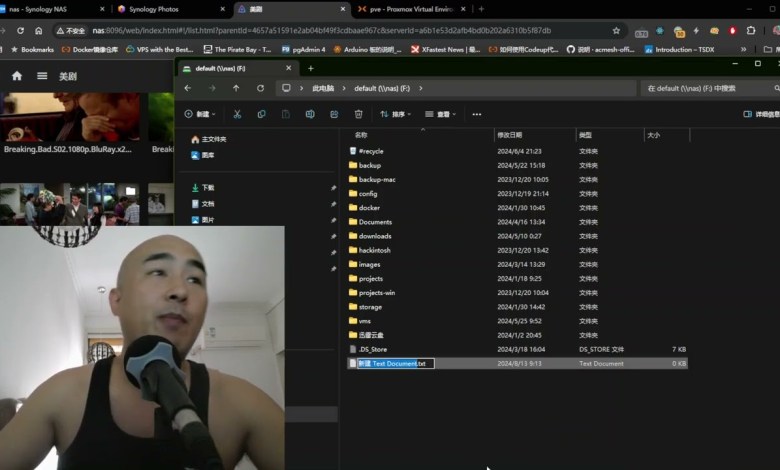Open the hamburger menu next to 美剧
This screenshot has height=470, width=780.
(x=42, y=76)
